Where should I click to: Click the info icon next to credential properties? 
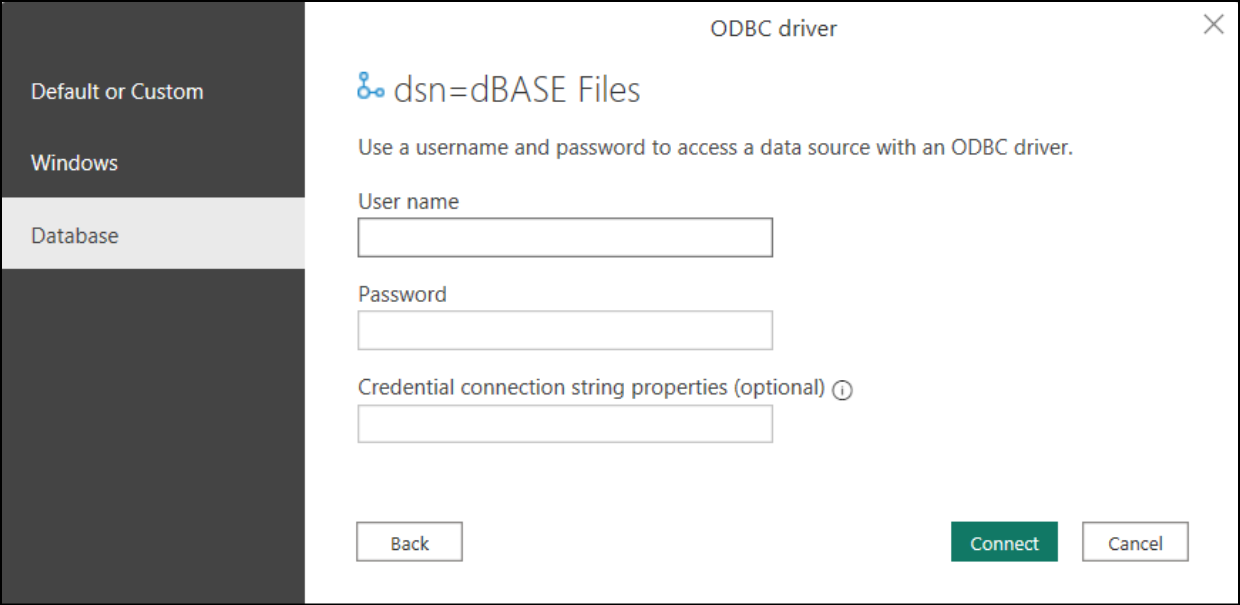[842, 391]
